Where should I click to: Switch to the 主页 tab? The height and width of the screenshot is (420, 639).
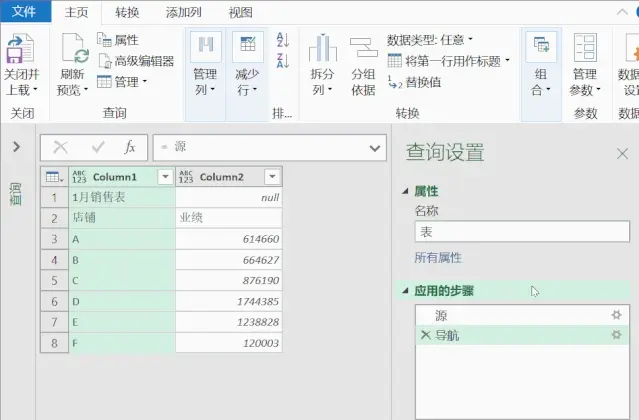tap(76, 12)
